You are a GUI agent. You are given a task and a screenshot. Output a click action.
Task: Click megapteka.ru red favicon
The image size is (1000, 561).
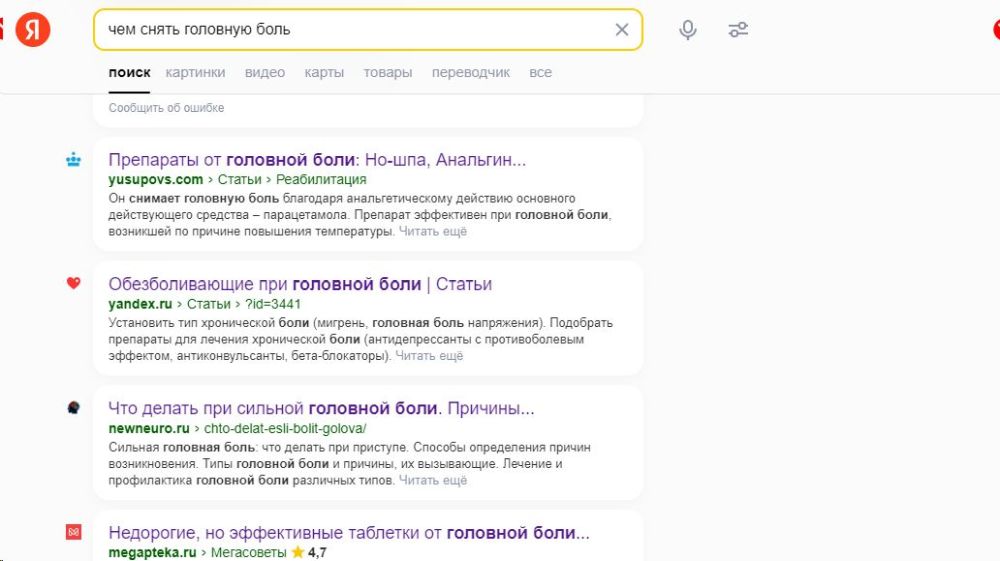[x=73, y=533]
